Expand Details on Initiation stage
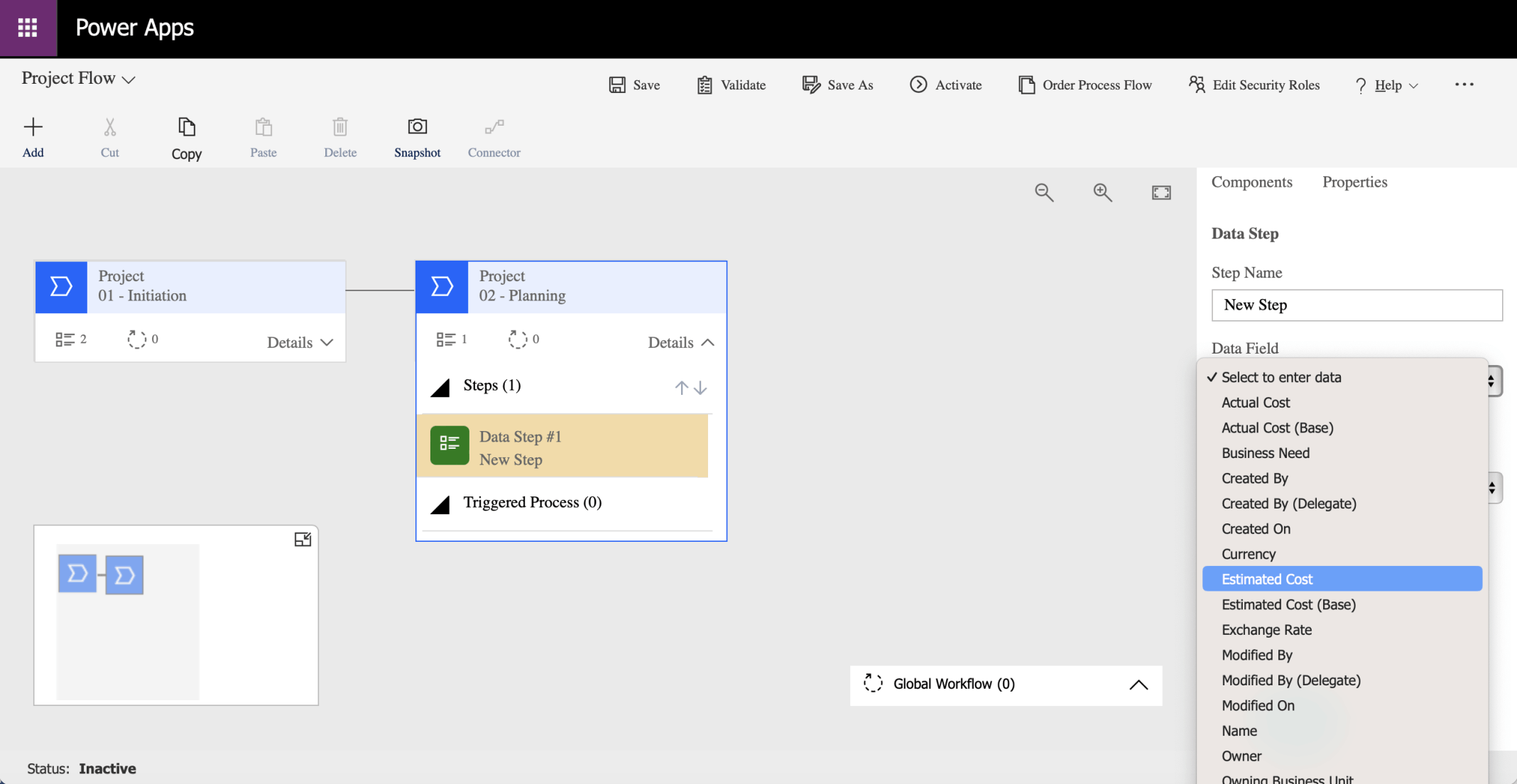This screenshot has height=784, width=1517. point(300,342)
